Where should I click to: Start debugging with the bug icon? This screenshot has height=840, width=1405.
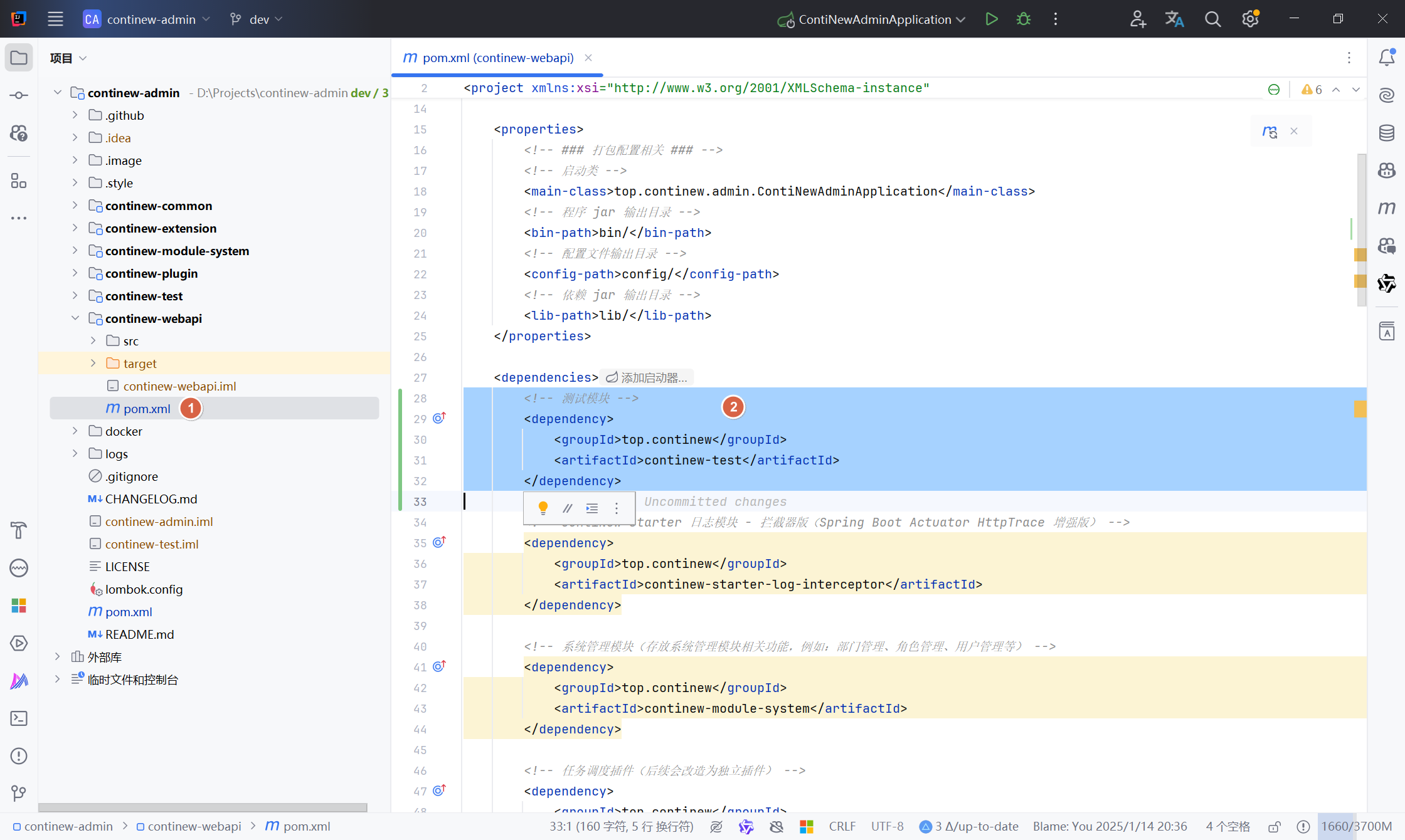tap(1024, 19)
